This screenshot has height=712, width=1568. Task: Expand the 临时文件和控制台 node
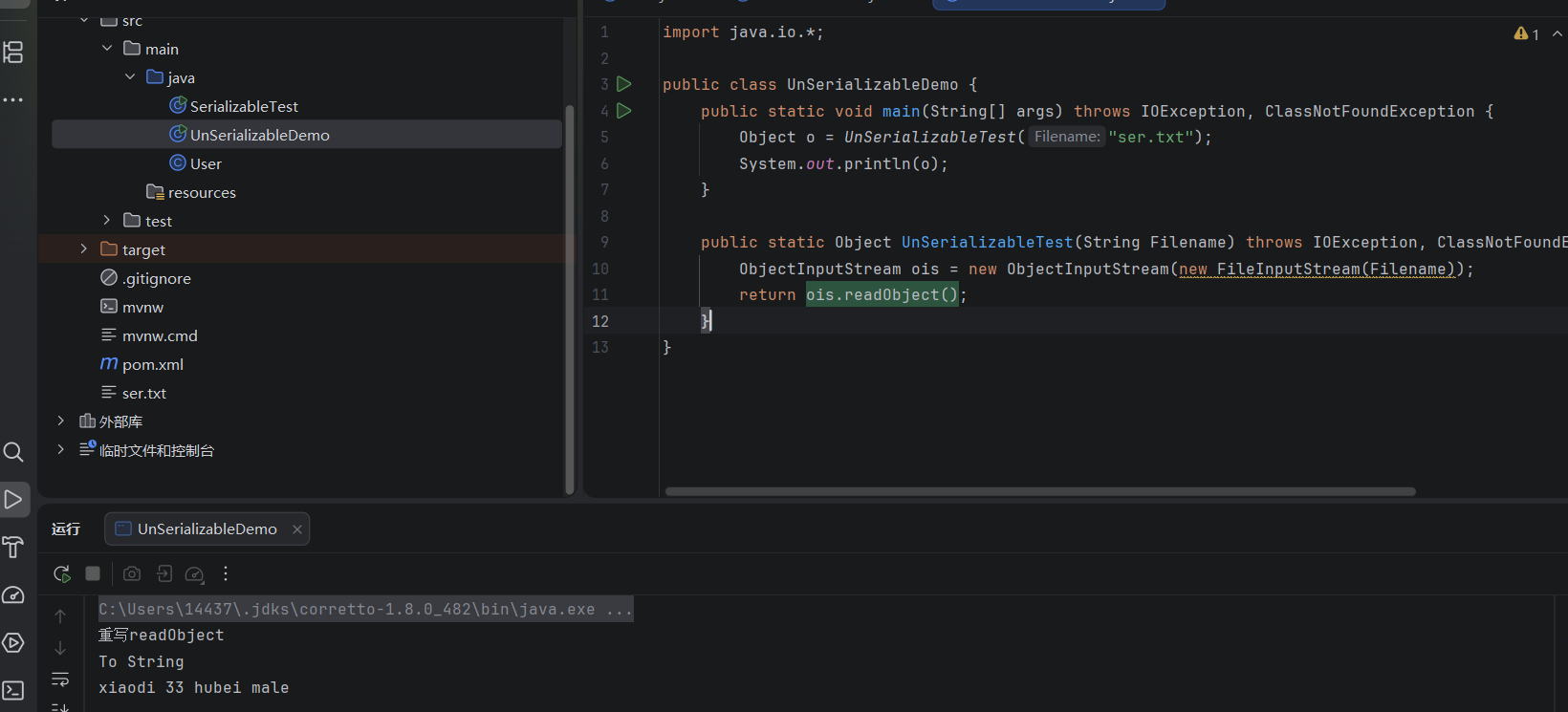click(61, 450)
